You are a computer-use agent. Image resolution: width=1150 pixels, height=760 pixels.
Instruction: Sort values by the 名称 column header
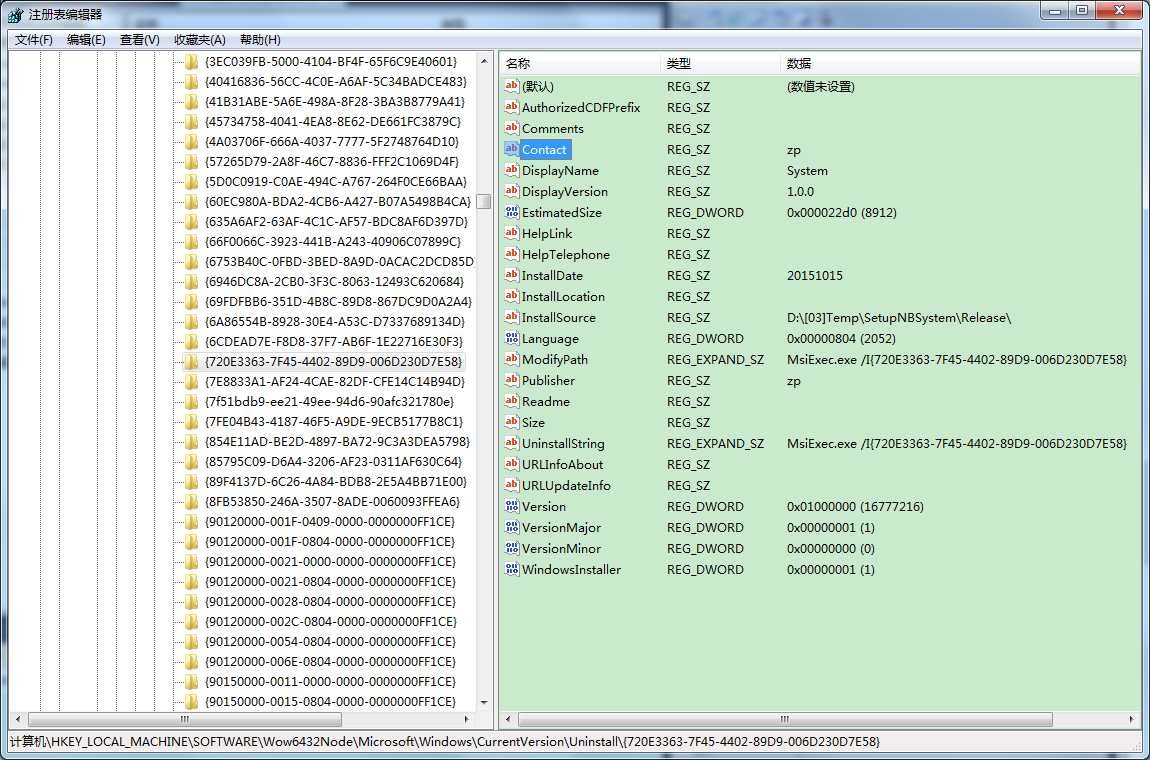click(x=580, y=64)
